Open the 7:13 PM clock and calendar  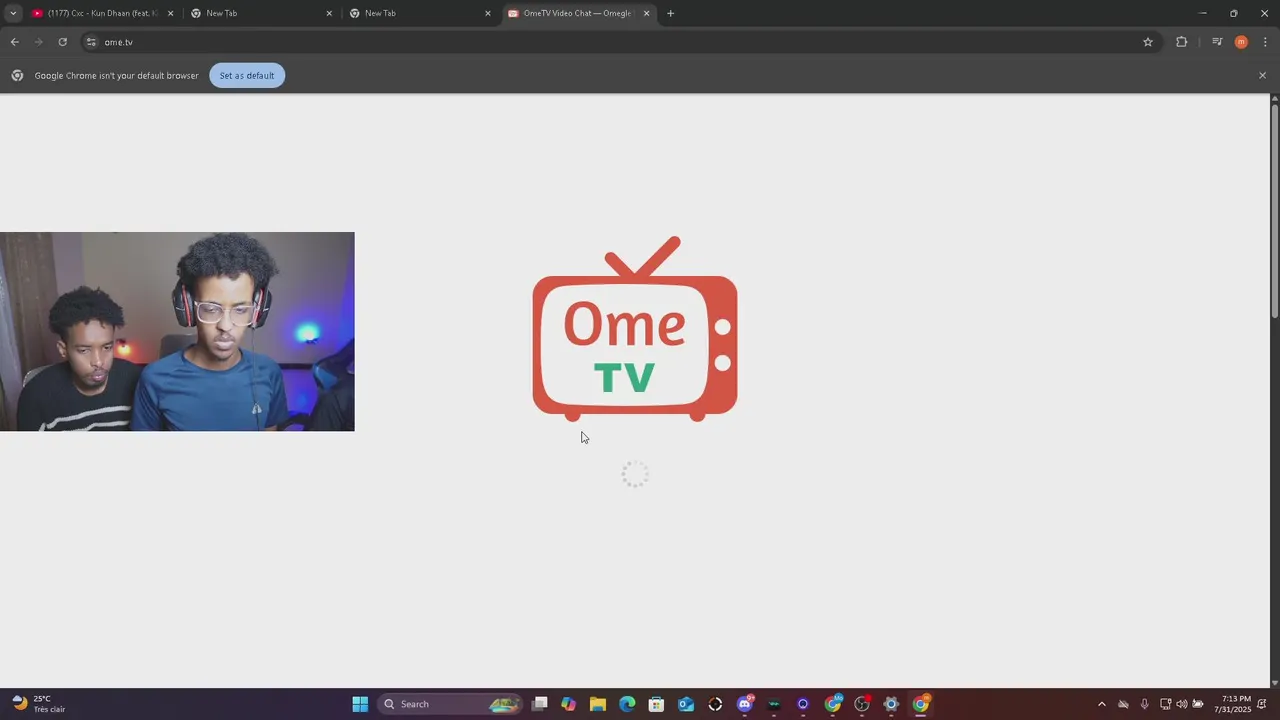click(x=1233, y=704)
